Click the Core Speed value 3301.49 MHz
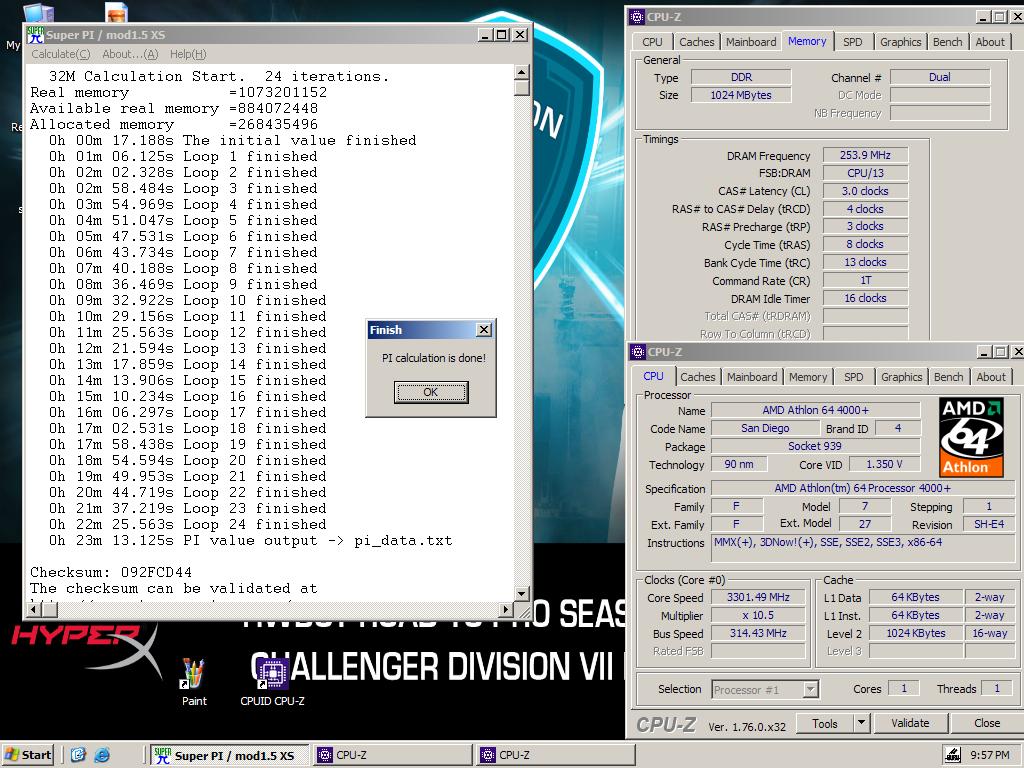 [x=758, y=597]
